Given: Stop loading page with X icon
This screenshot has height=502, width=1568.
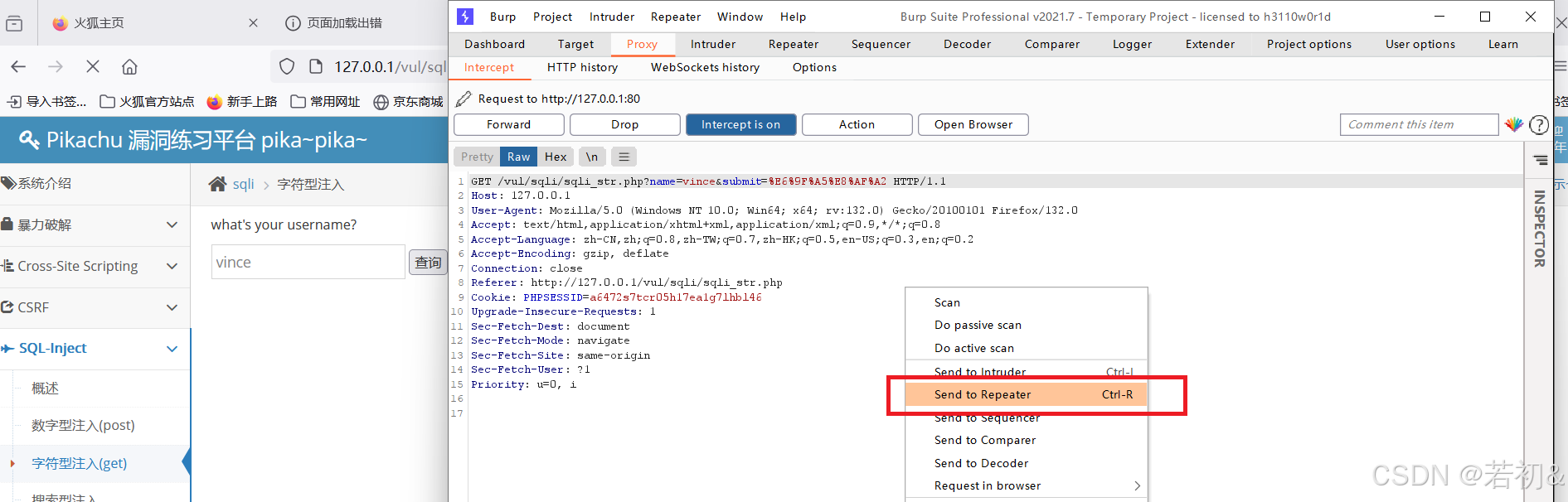Looking at the screenshot, I should (93, 66).
